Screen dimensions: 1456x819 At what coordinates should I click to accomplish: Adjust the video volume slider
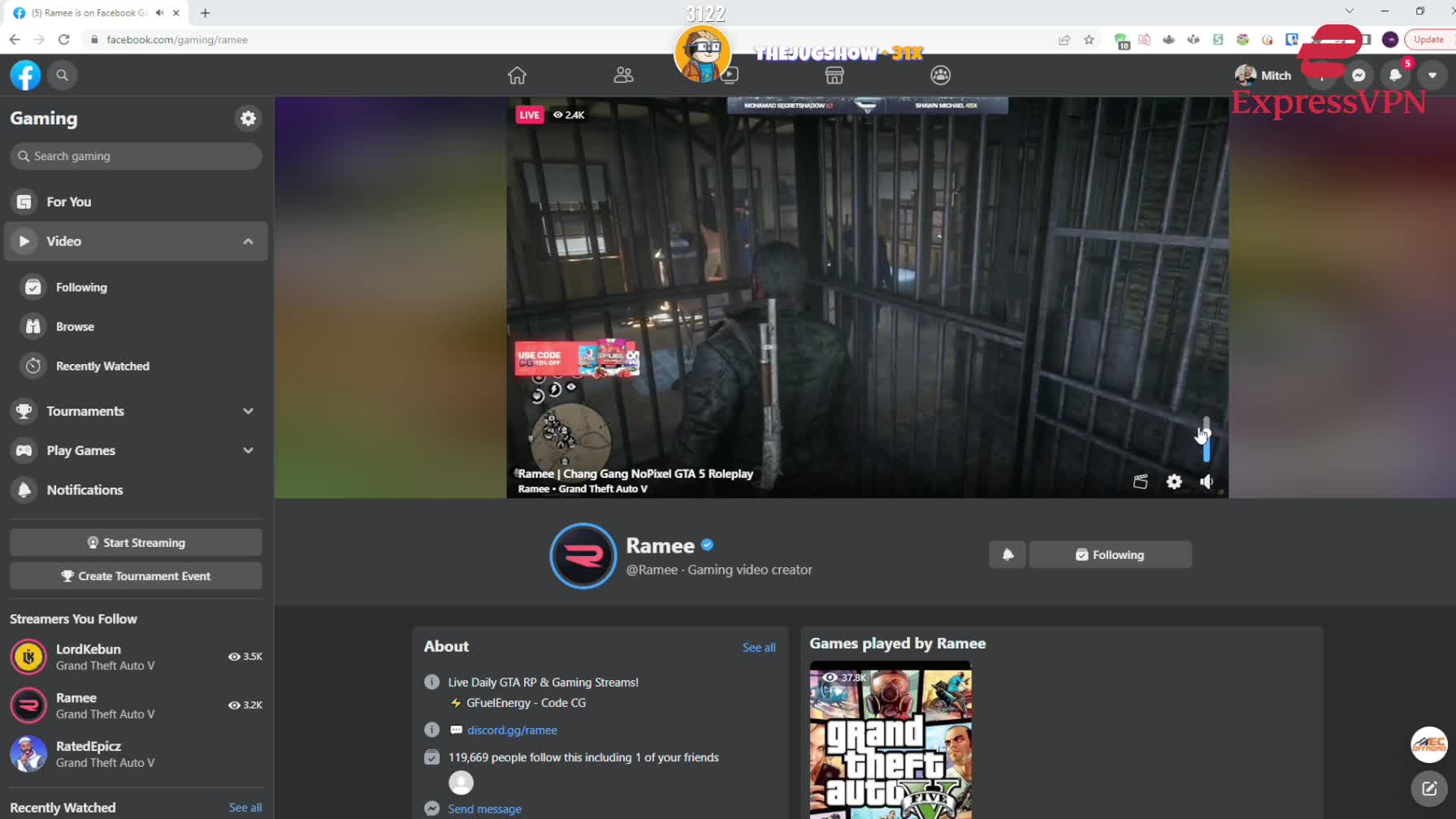(1207, 440)
